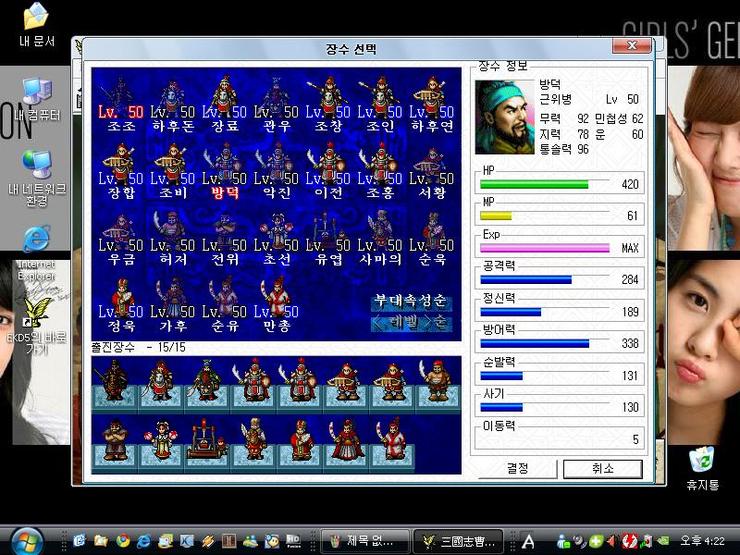Image resolution: width=740 pixels, height=555 pixels.
Task: Select highlighted general 방덕
Action: [x=225, y=171]
